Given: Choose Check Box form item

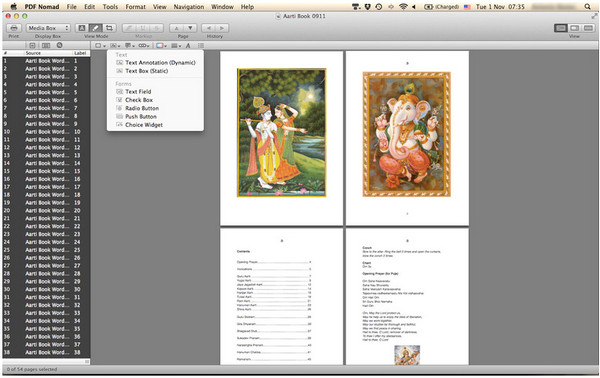Looking at the screenshot, I should click(155, 100).
